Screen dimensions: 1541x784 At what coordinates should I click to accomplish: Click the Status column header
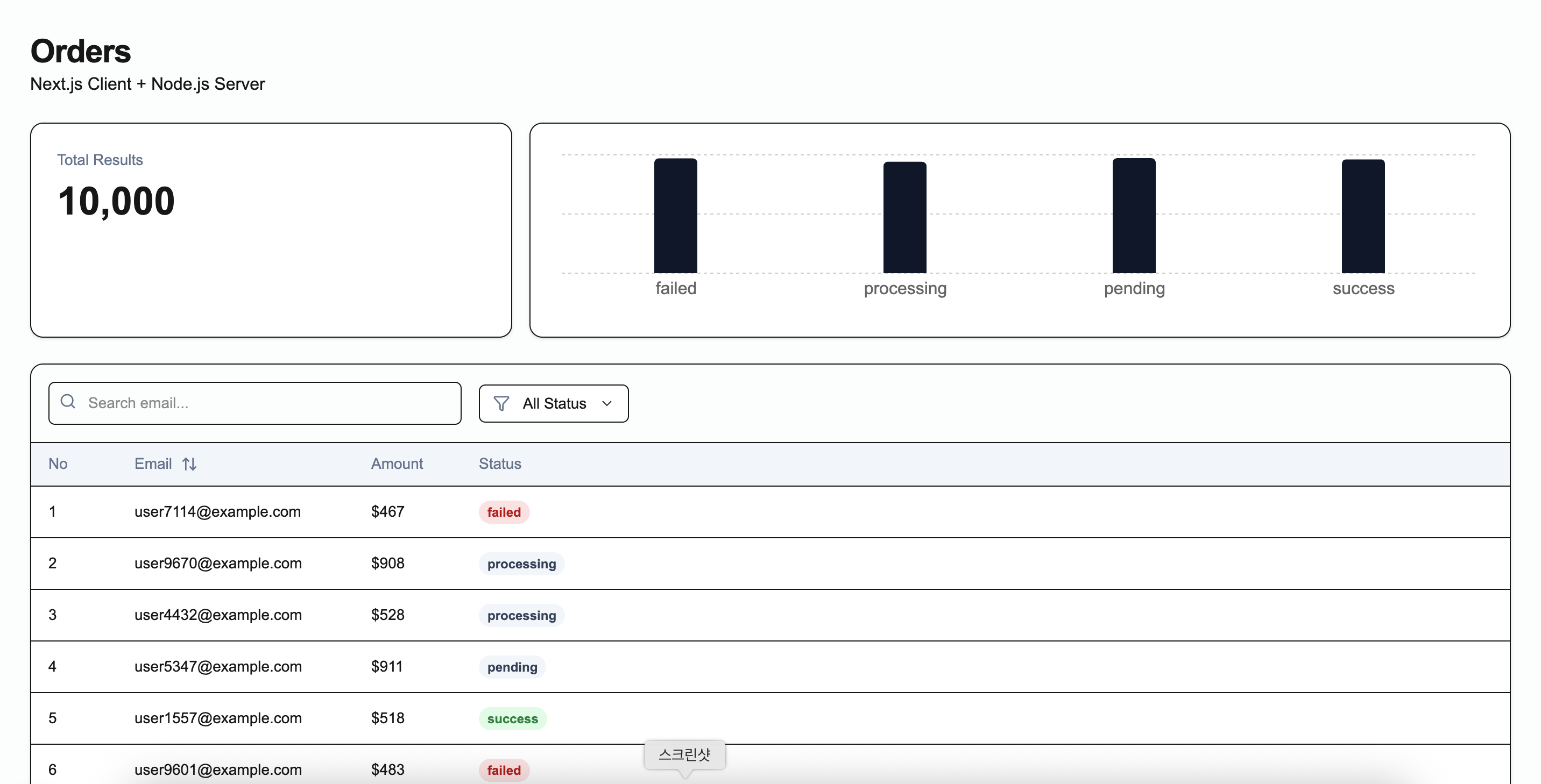tap(499, 464)
